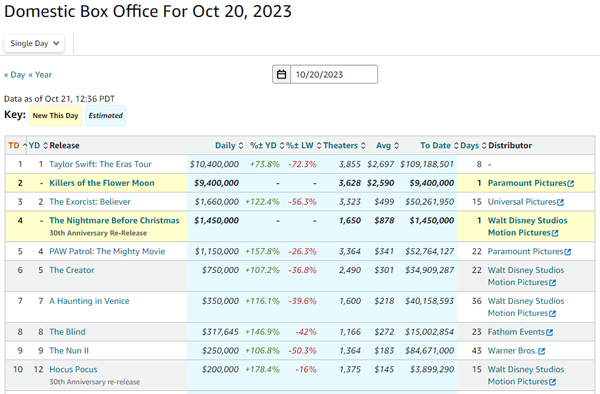The image size is (600, 394).
Task: Go to the previous Day link
Action: pos(15,75)
